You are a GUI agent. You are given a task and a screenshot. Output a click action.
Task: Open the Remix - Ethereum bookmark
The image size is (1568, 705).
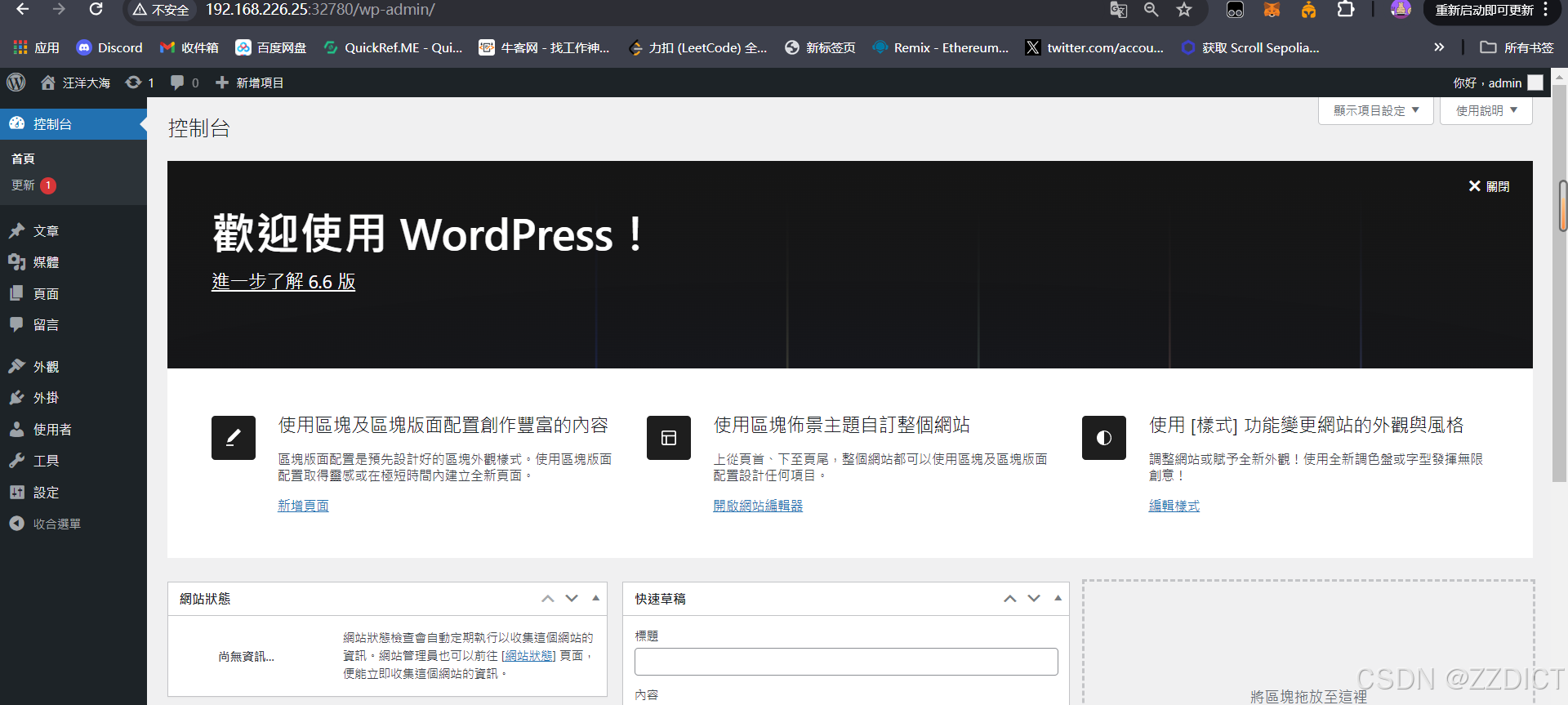941,47
